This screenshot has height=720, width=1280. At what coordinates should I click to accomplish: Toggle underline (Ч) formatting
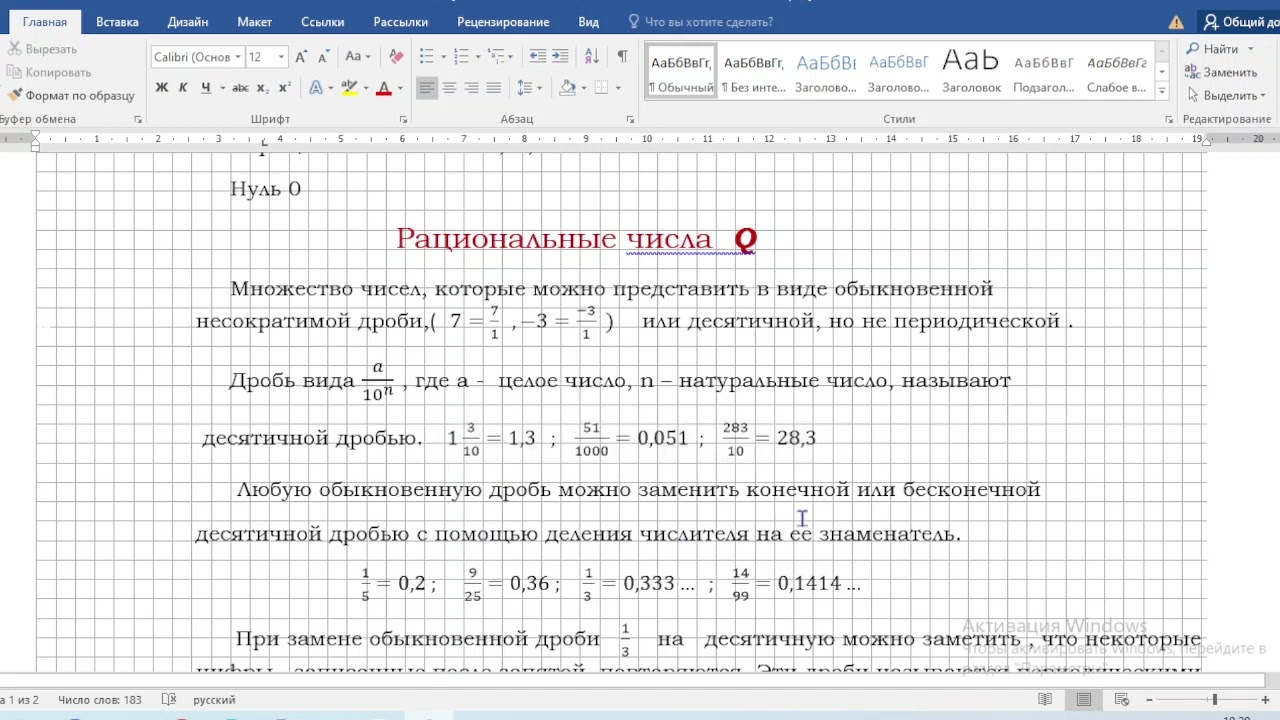coord(205,88)
